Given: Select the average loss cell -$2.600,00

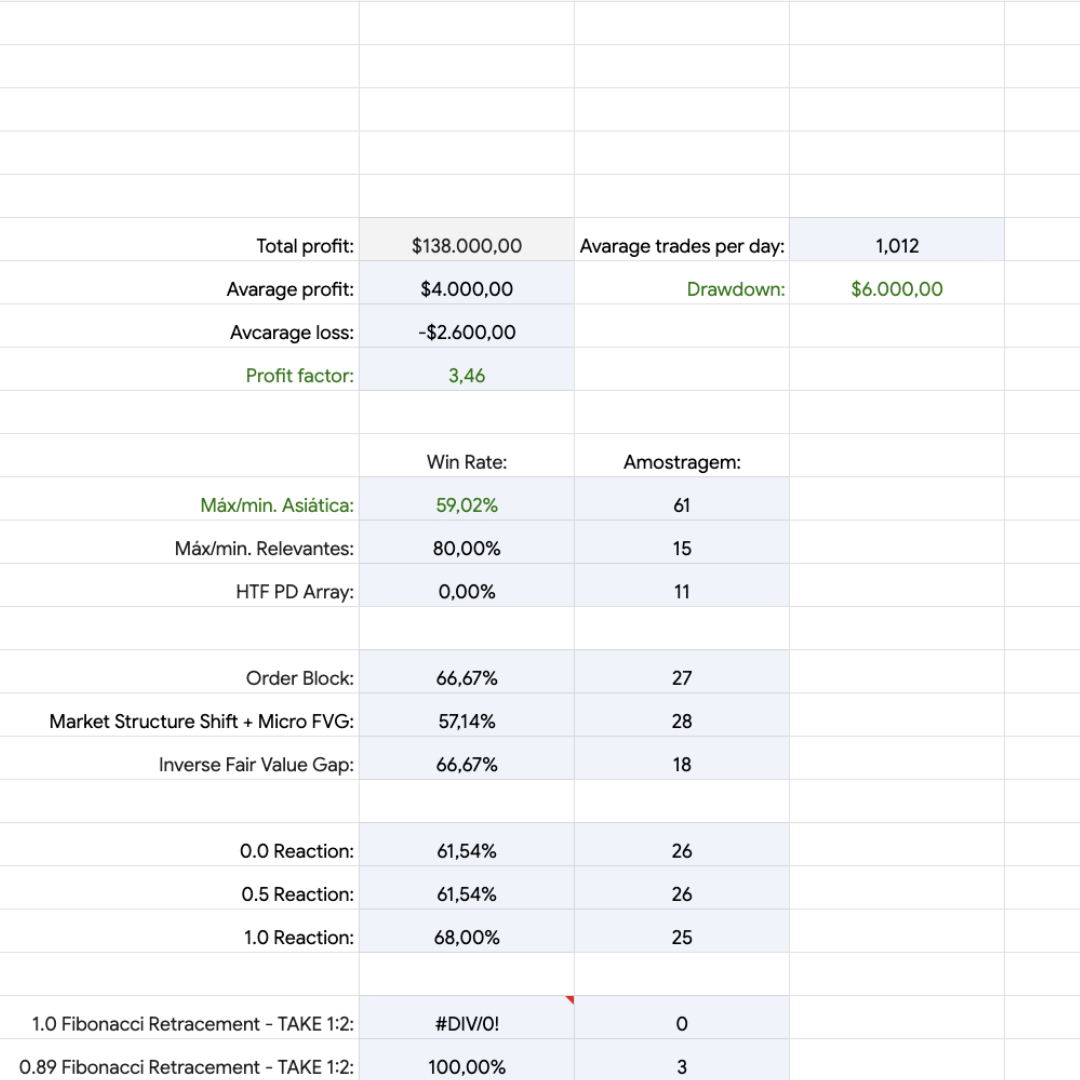Looking at the screenshot, I should click(466, 332).
